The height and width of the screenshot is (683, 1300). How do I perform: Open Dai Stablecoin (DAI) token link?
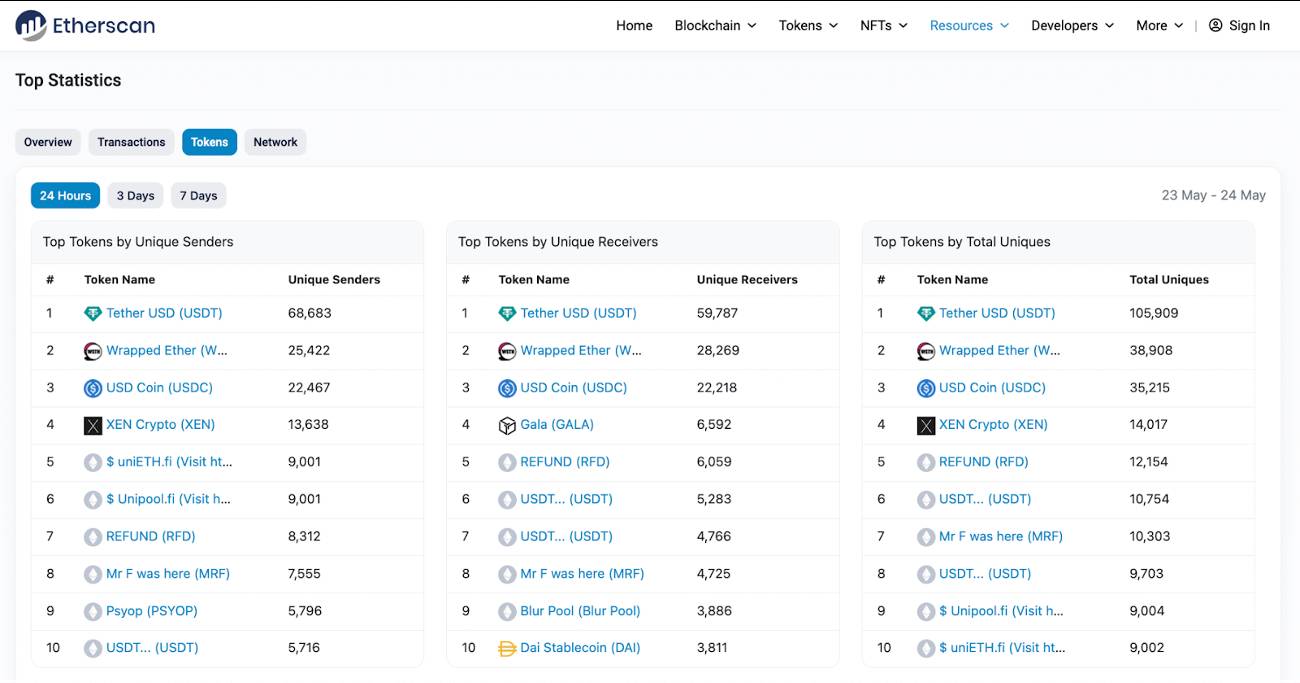click(580, 648)
